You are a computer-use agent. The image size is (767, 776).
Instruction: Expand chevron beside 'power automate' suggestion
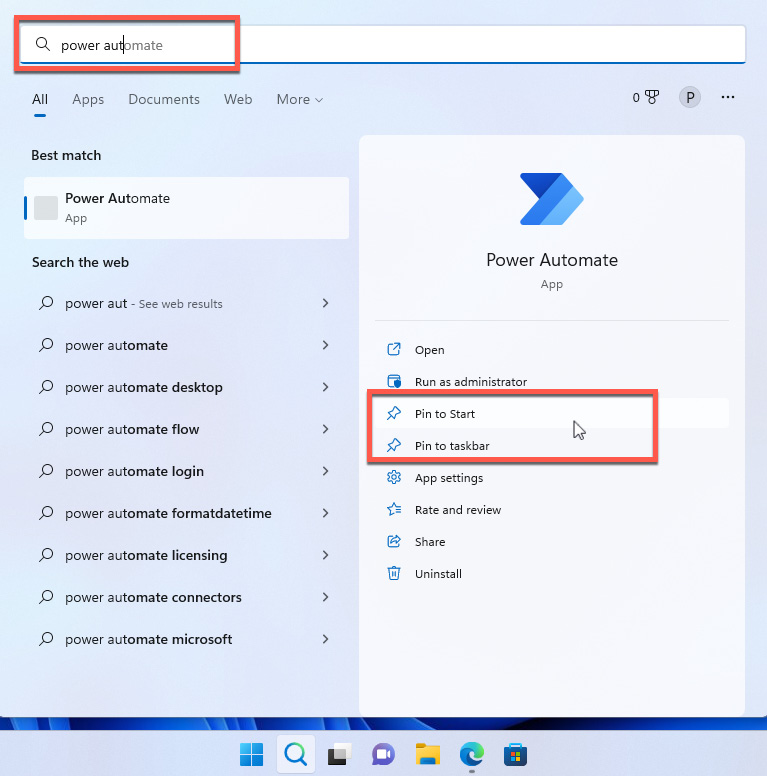pos(325,345)
